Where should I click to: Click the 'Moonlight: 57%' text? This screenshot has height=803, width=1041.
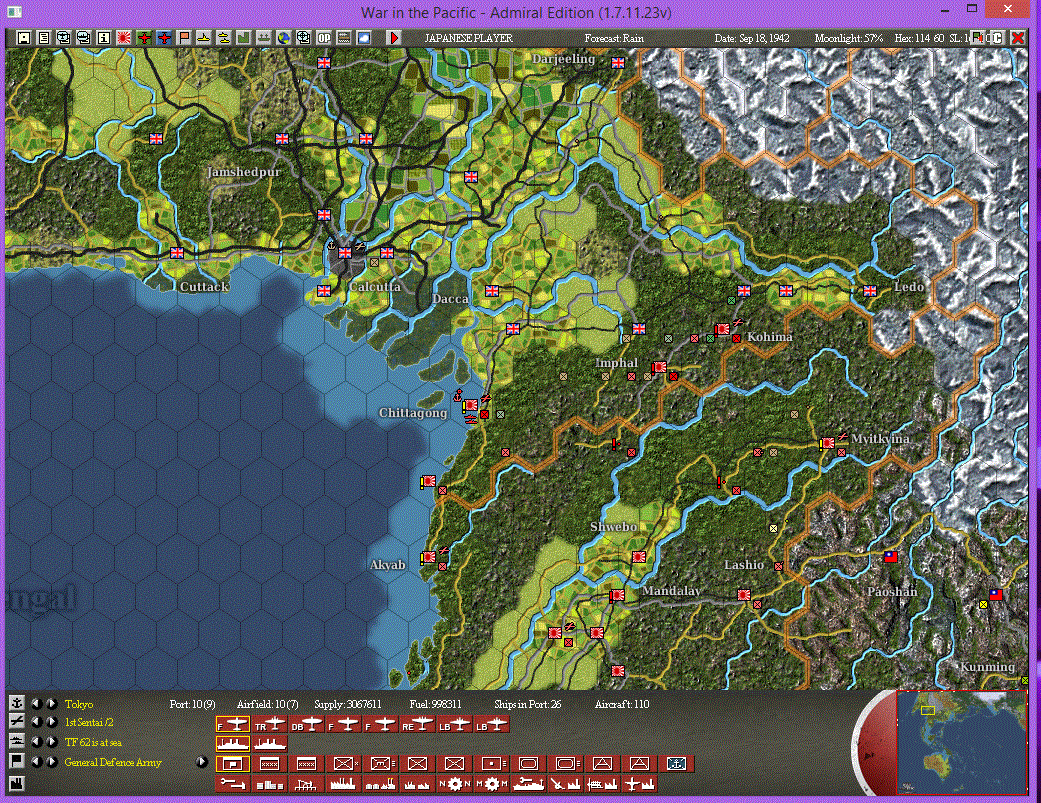point(849,38)
